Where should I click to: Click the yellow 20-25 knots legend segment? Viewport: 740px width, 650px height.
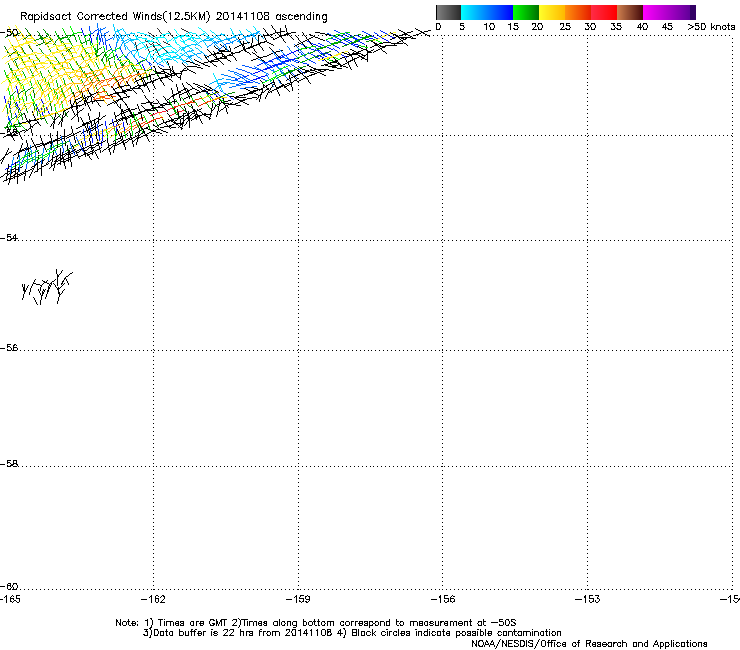pos(552,12)
